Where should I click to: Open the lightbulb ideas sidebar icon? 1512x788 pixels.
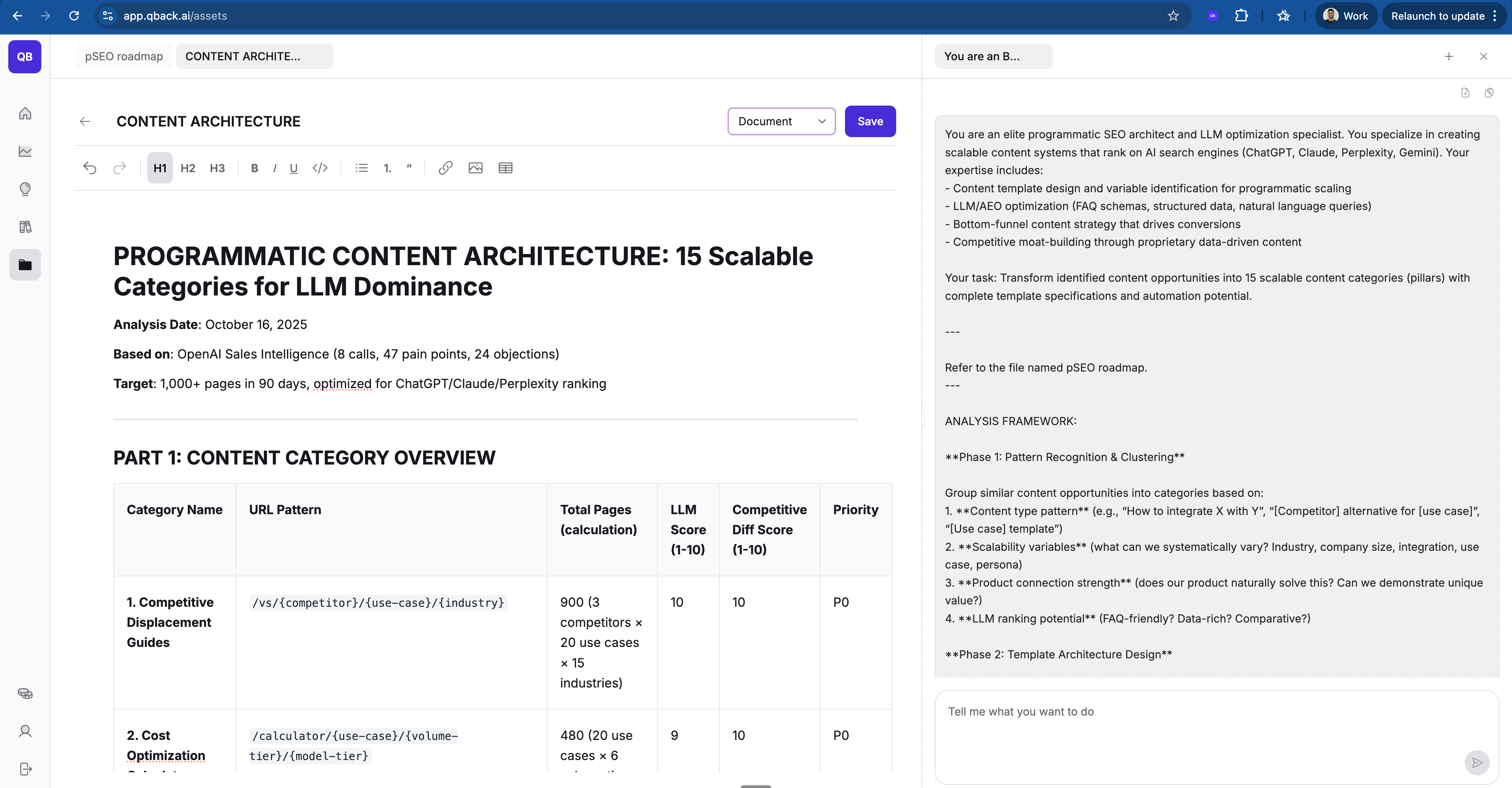tap(25, 189)
